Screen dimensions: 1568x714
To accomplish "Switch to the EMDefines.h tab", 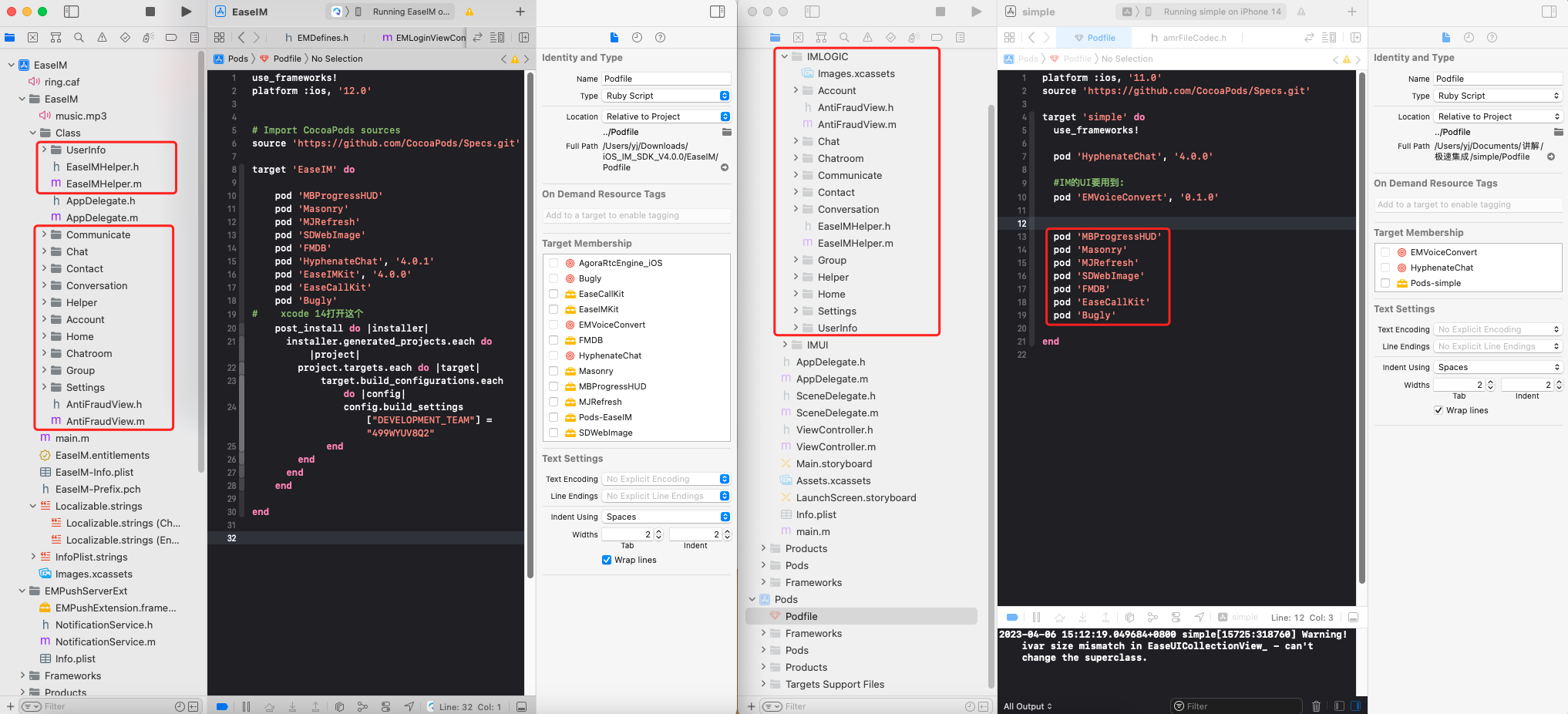I will pos(316,37).
